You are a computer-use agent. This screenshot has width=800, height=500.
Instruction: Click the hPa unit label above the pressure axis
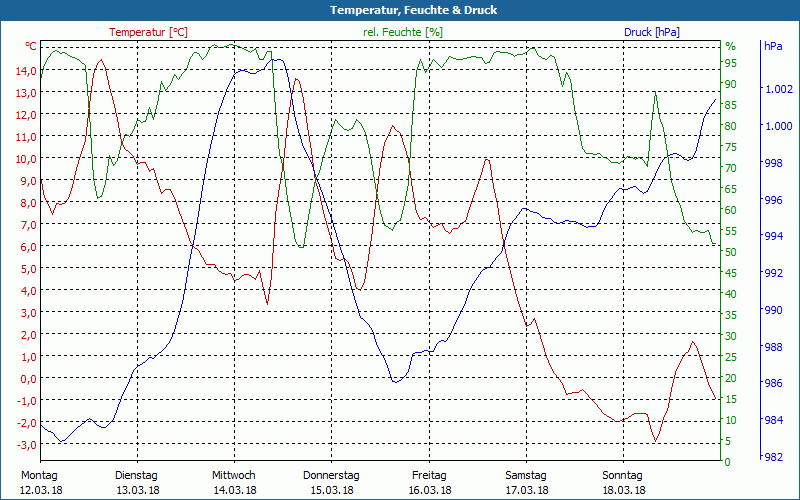point(773,46)
